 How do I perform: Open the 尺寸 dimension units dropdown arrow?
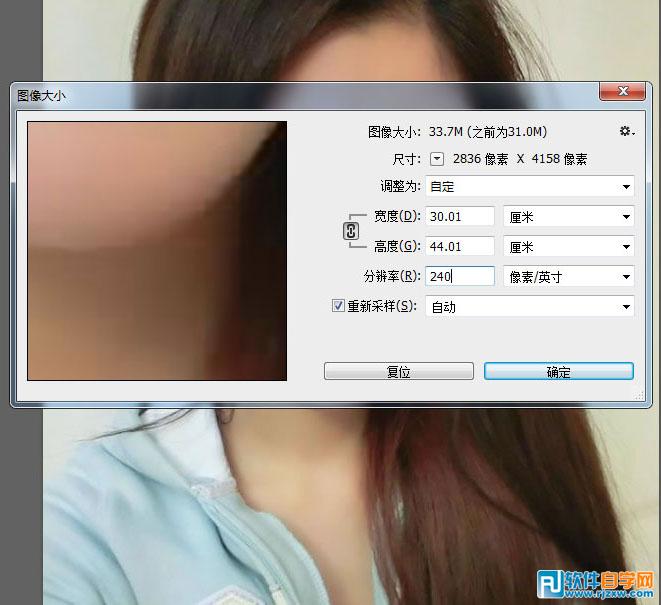[437, 159]
